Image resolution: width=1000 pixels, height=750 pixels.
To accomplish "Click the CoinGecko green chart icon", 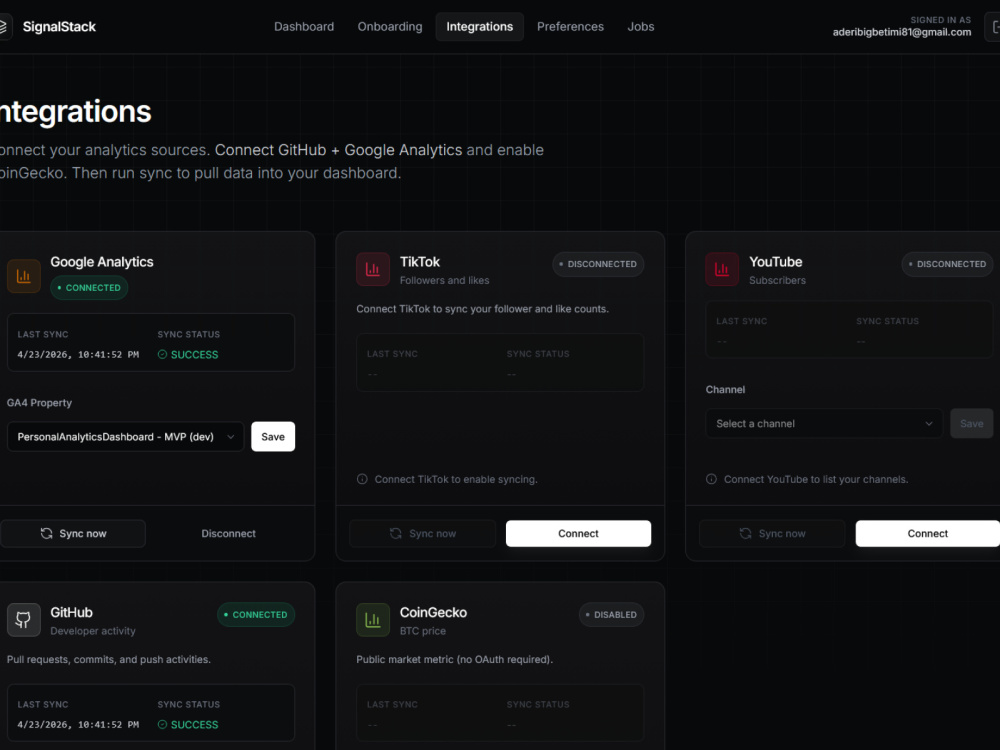I will [x=372, y=620].
